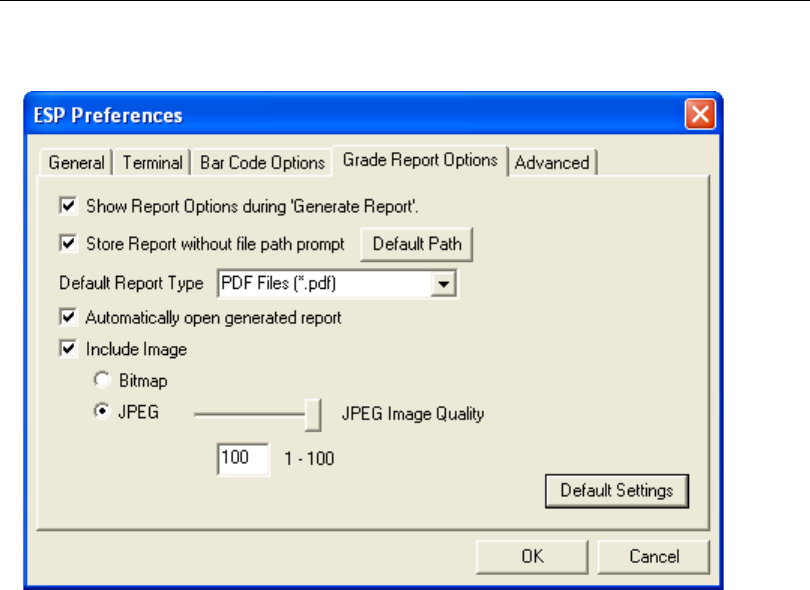Toggle Show Report Options during Generate Report
The width and height of the screenshot is (810, 590).
pyautogui.click(x=69, y=207)
